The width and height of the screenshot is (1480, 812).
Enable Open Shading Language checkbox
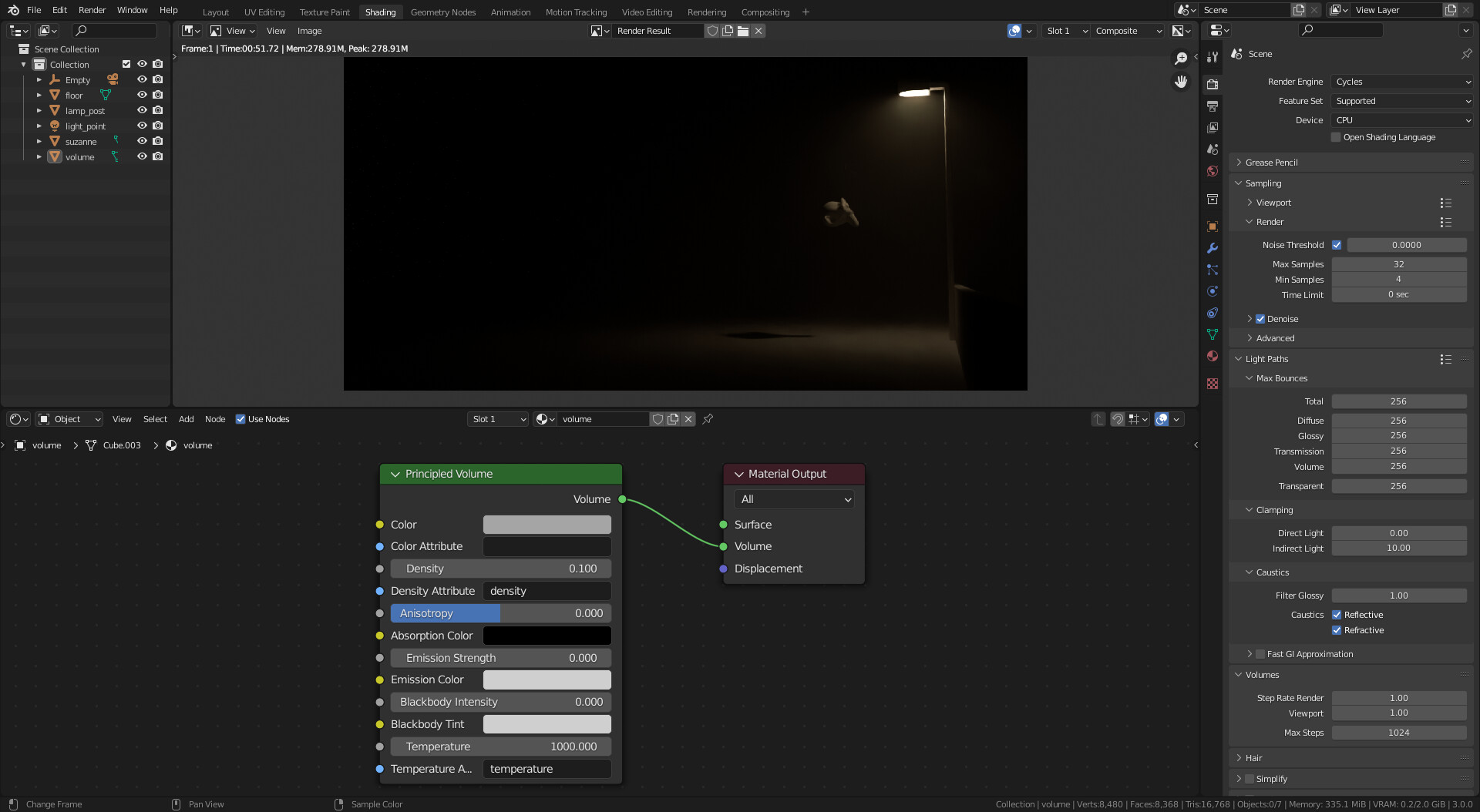(1336, 137)
